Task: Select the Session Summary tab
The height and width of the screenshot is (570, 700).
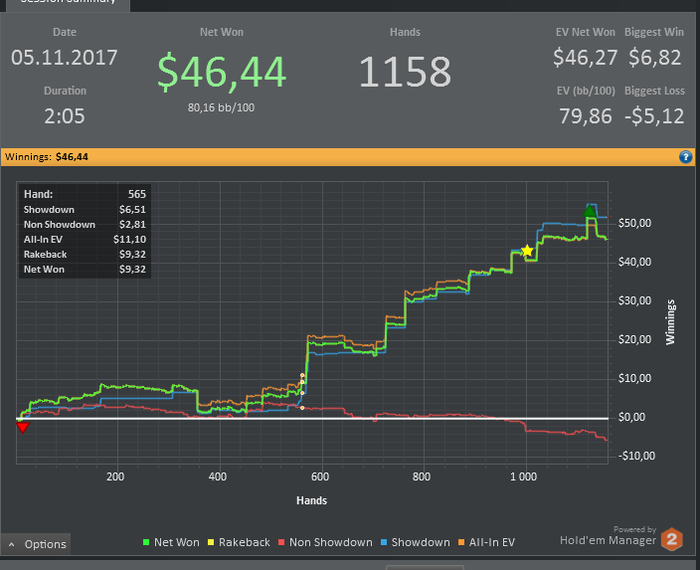Action: pos(68,4)
